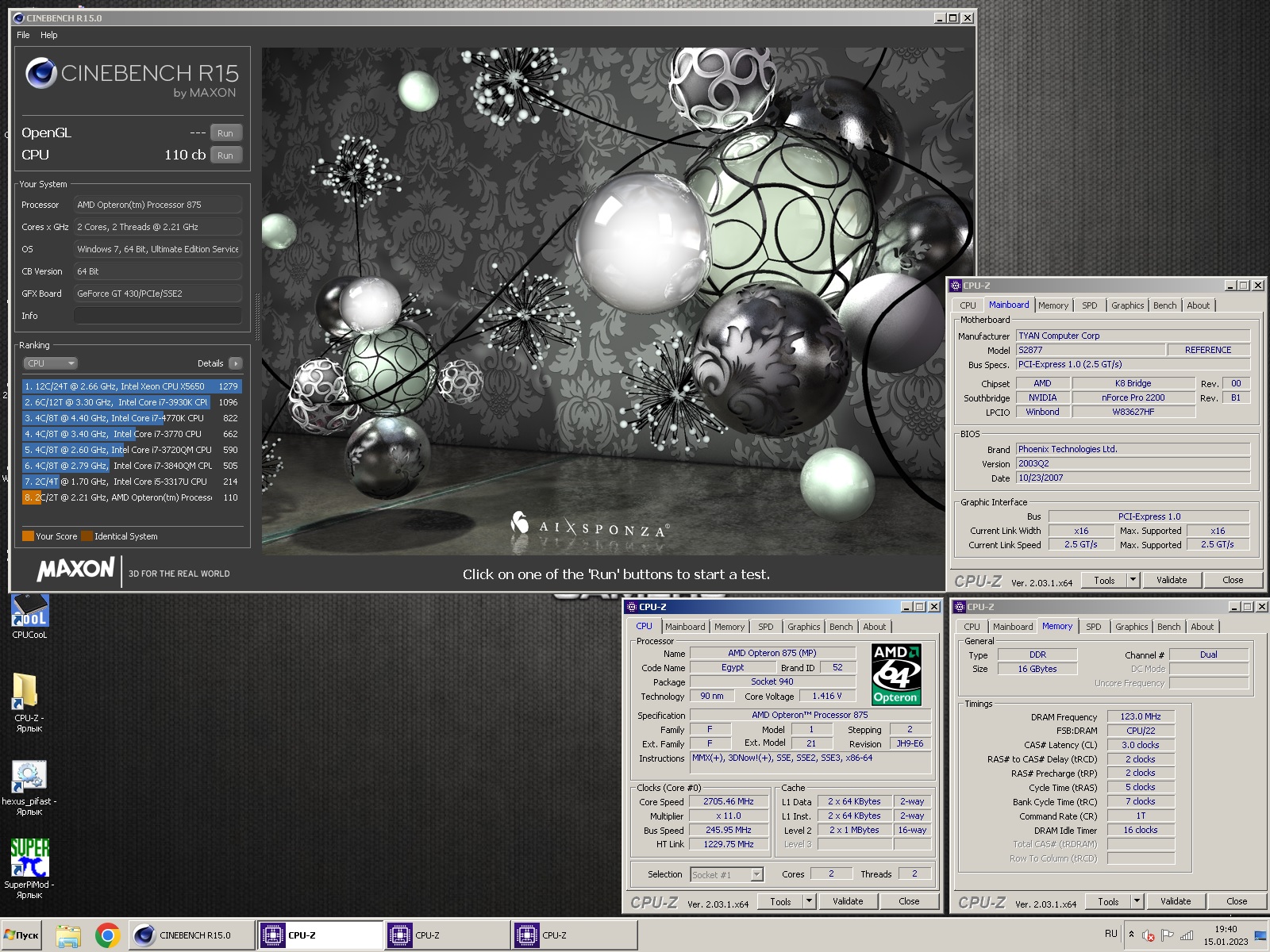Select Memory tab in CPU tab CPU-Z window
The height and width of the screenshot is (952, 1270).
(x=729, y=627)
